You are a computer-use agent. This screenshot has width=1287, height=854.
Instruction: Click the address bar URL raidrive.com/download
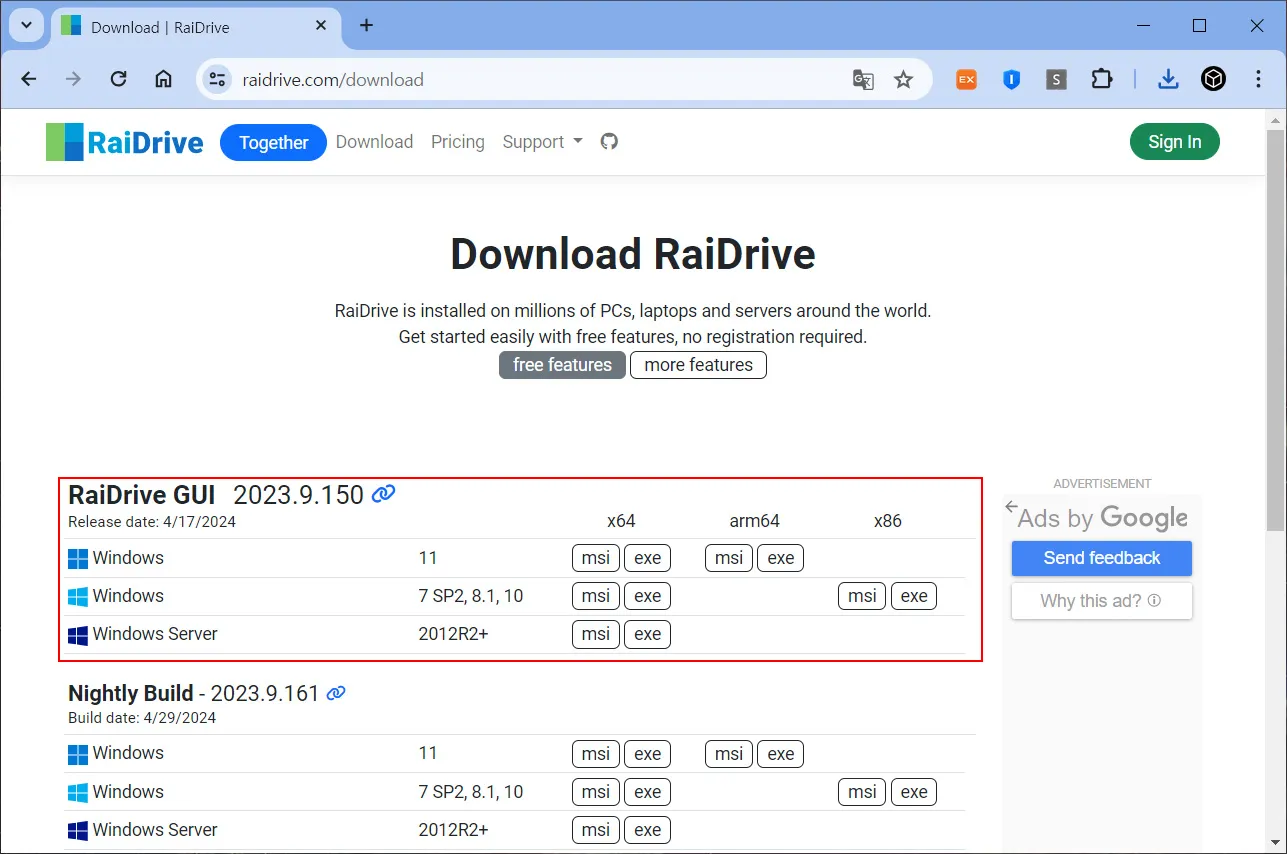tap(333, 80)
